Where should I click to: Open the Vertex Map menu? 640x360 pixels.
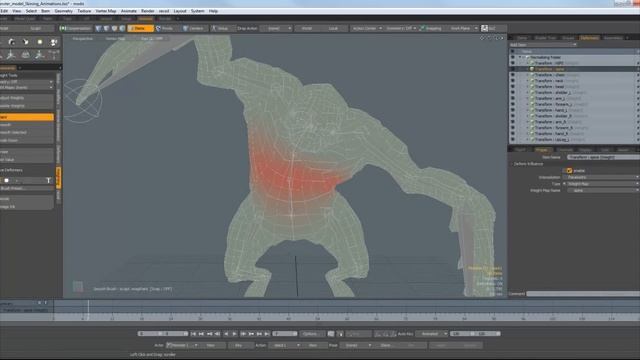click(x=106, y=11)
